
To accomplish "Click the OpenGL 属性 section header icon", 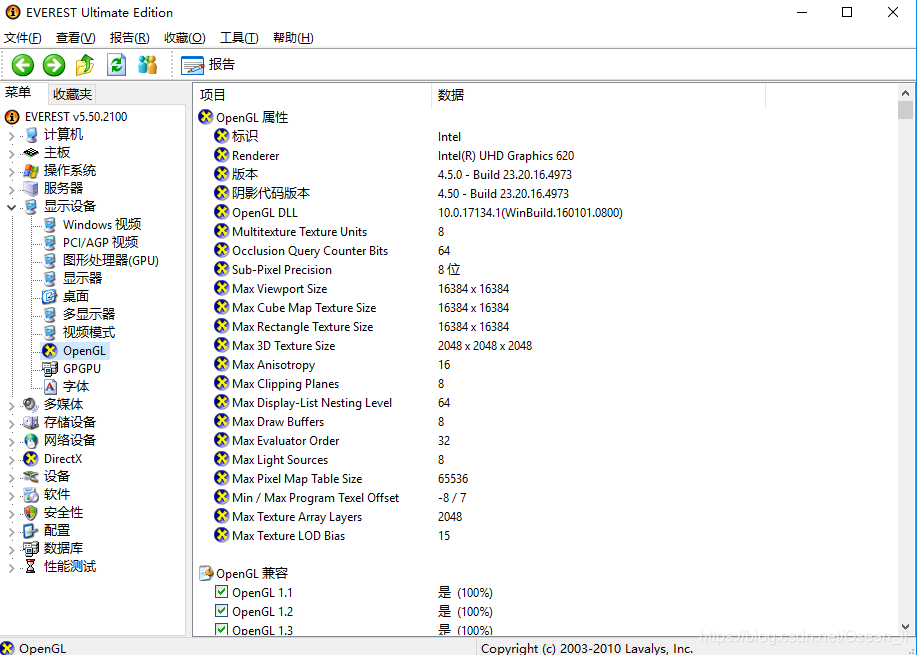I will (x=205, y=117).
